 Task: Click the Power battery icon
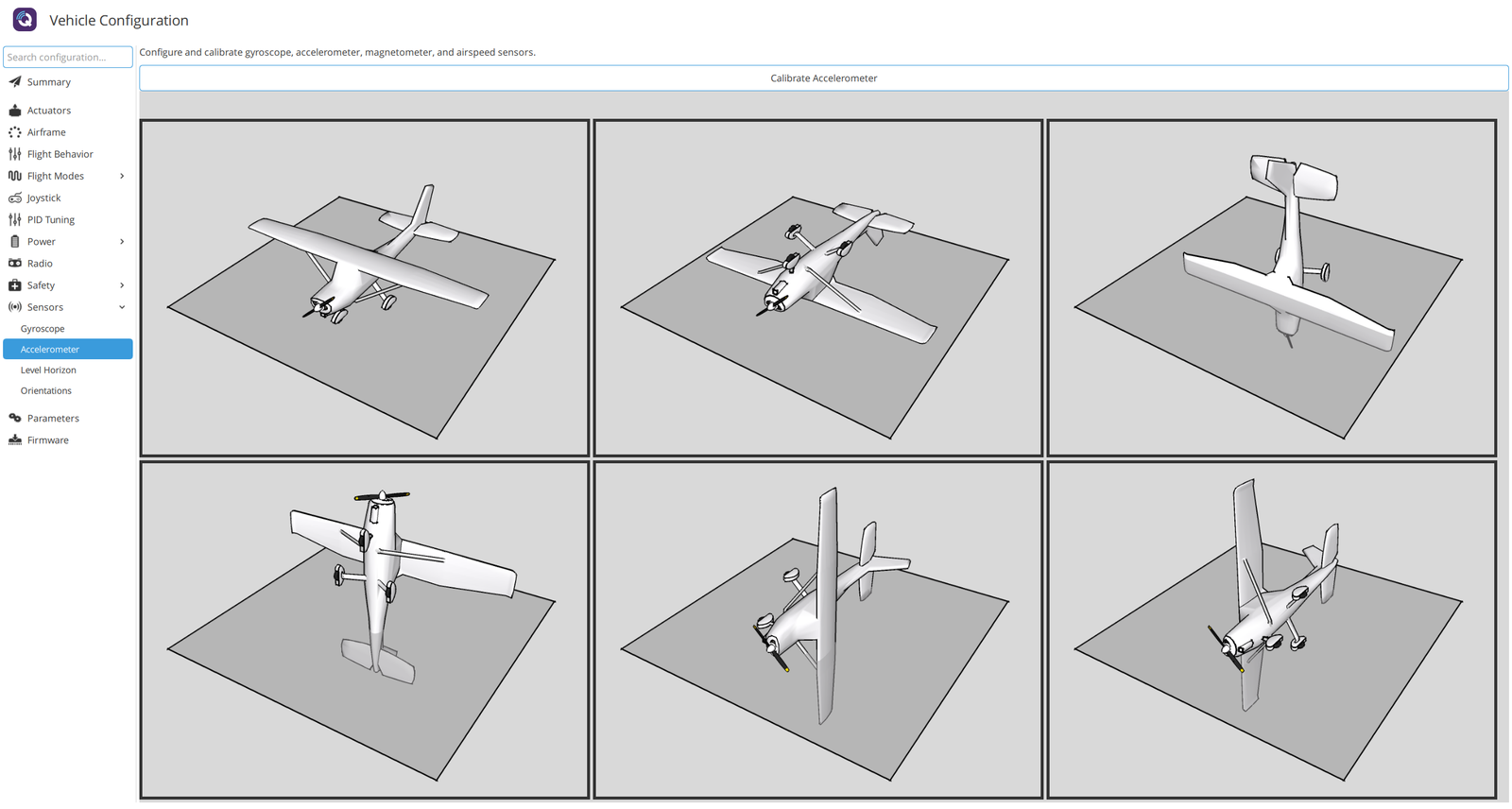(15, 242)
